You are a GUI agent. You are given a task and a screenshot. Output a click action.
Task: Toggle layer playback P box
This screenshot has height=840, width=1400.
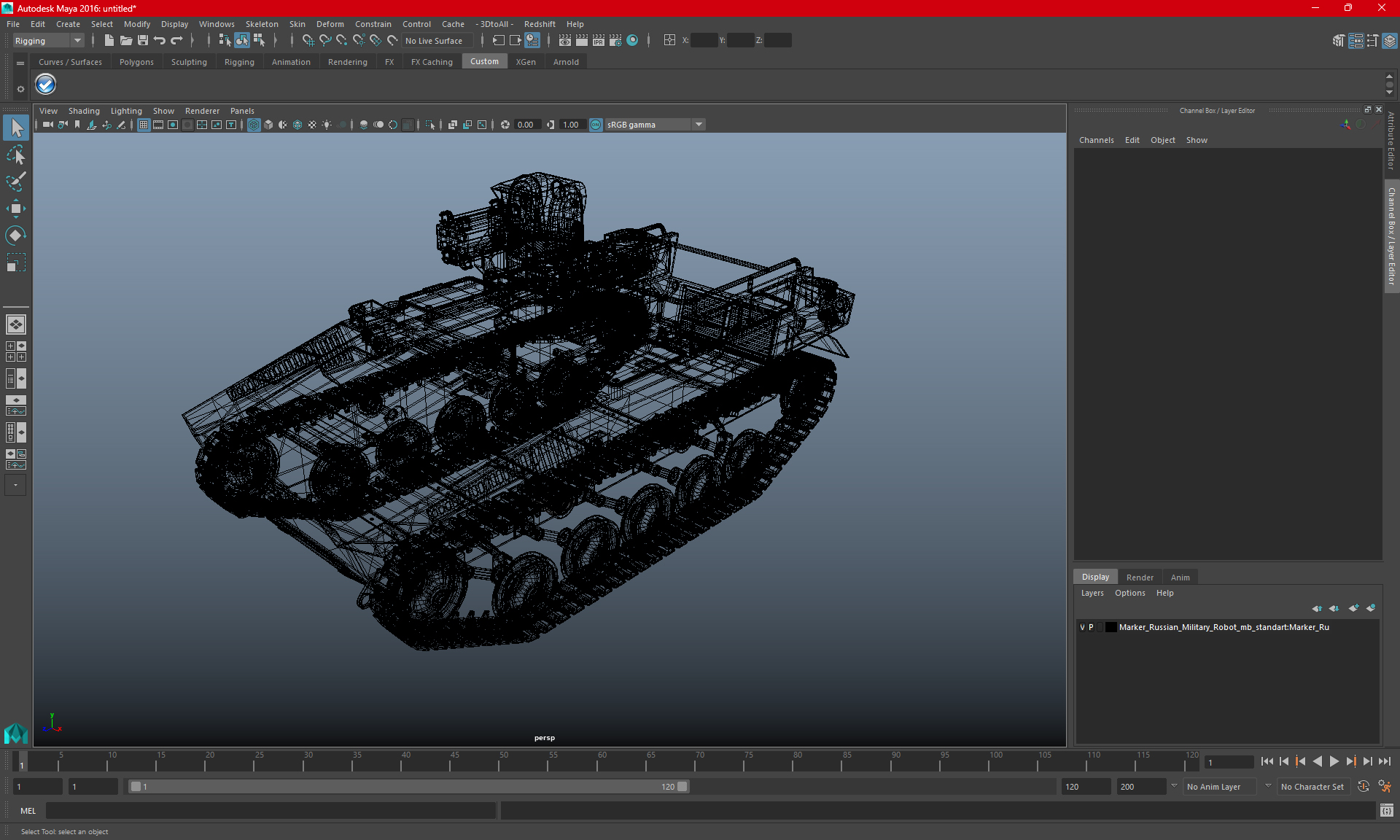[x=1091, y=627]
